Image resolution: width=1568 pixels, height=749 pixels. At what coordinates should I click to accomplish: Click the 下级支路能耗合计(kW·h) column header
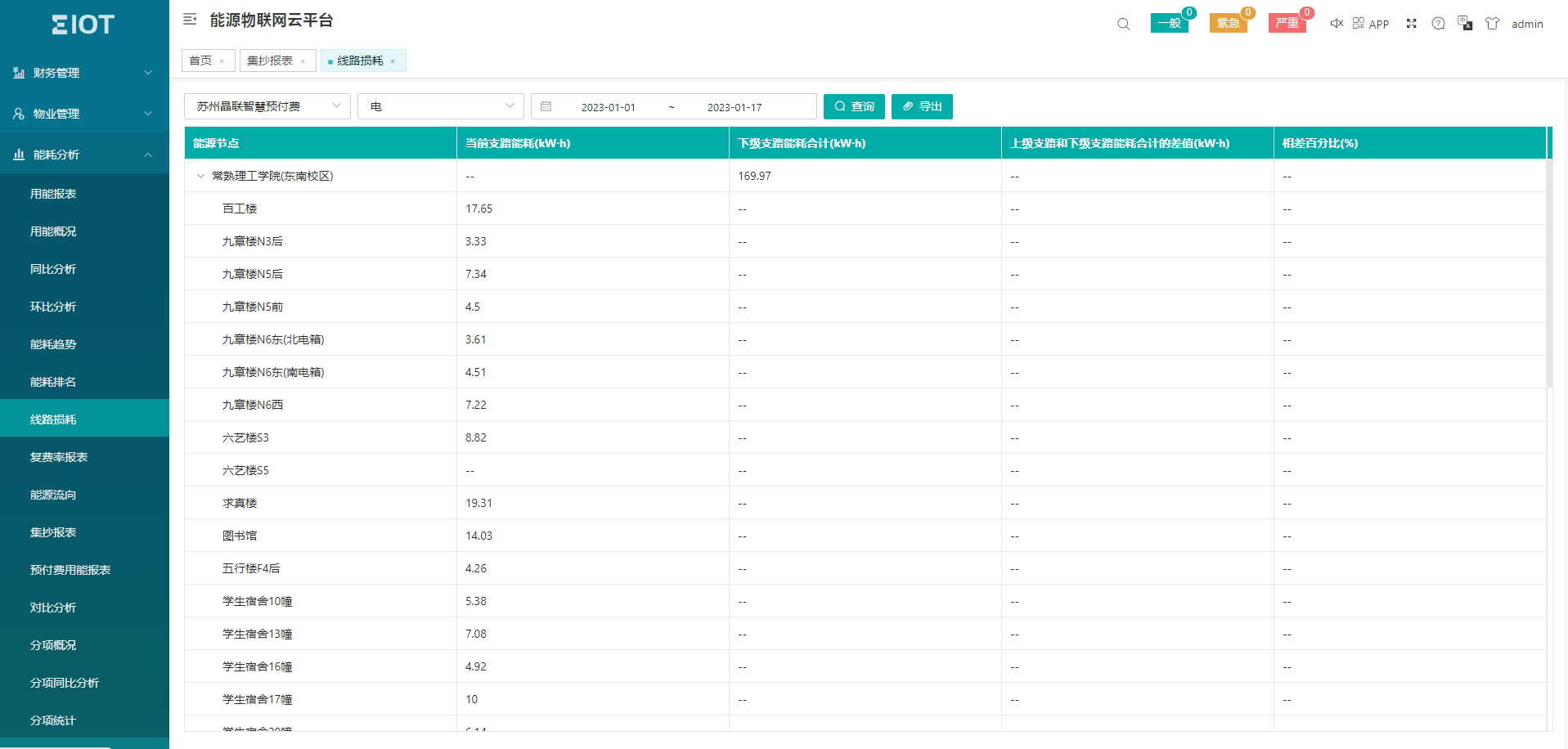click(865, 143)
